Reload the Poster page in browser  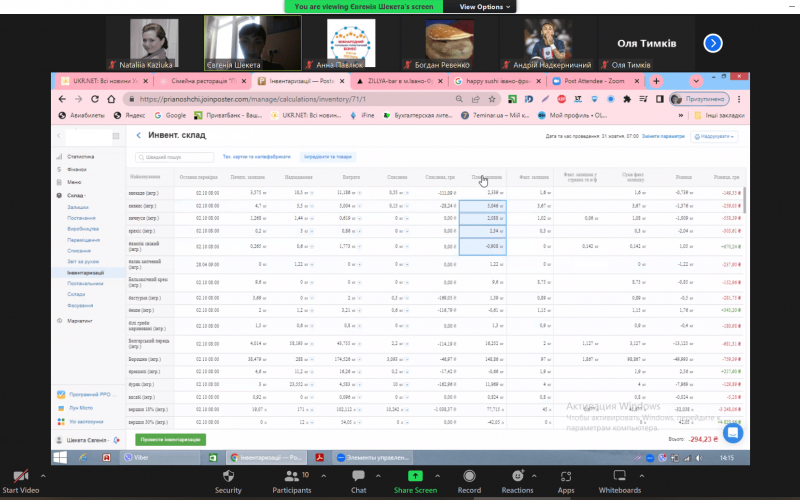pyautogui.click(x=95, y=99)
